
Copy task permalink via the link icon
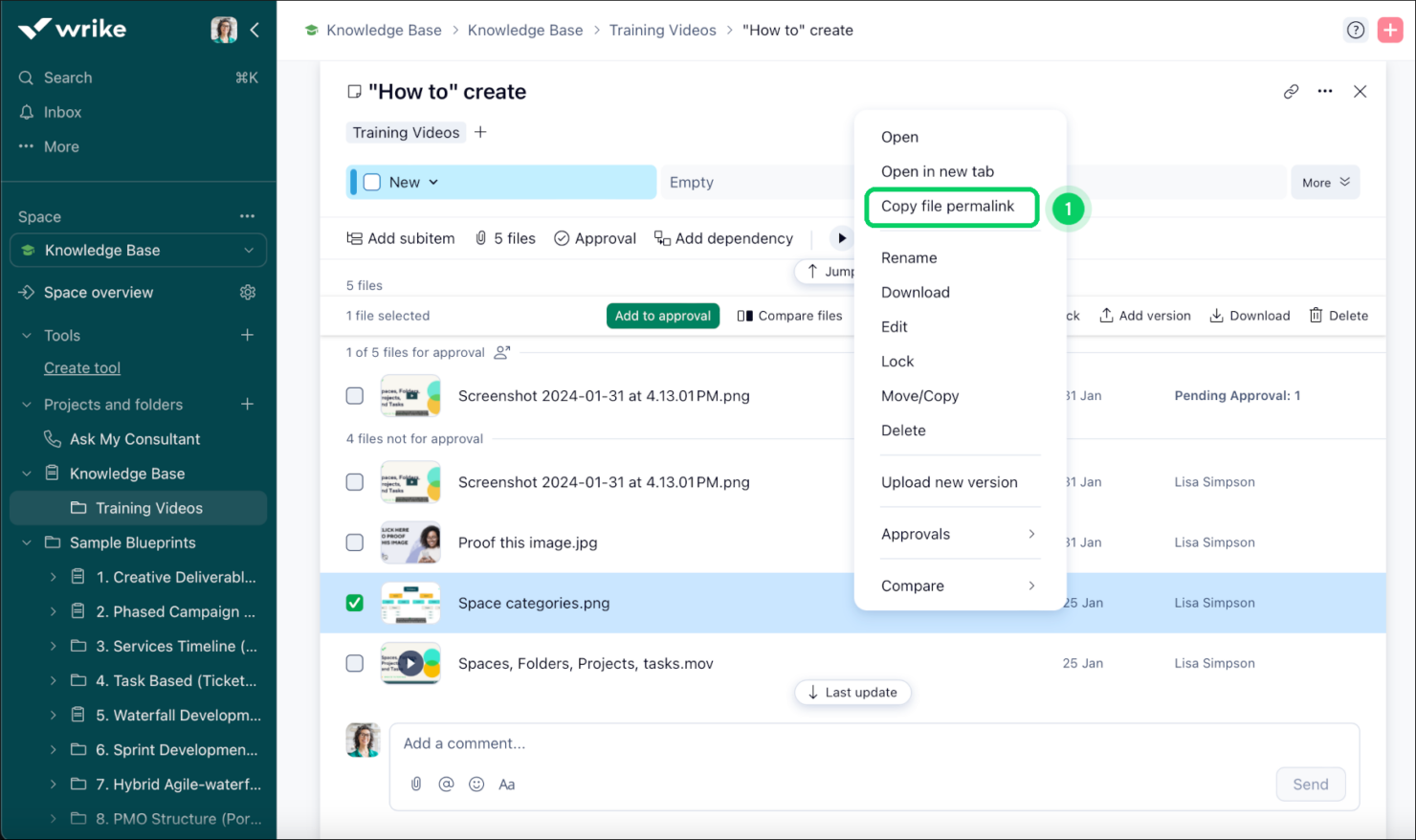(1291, 91)
